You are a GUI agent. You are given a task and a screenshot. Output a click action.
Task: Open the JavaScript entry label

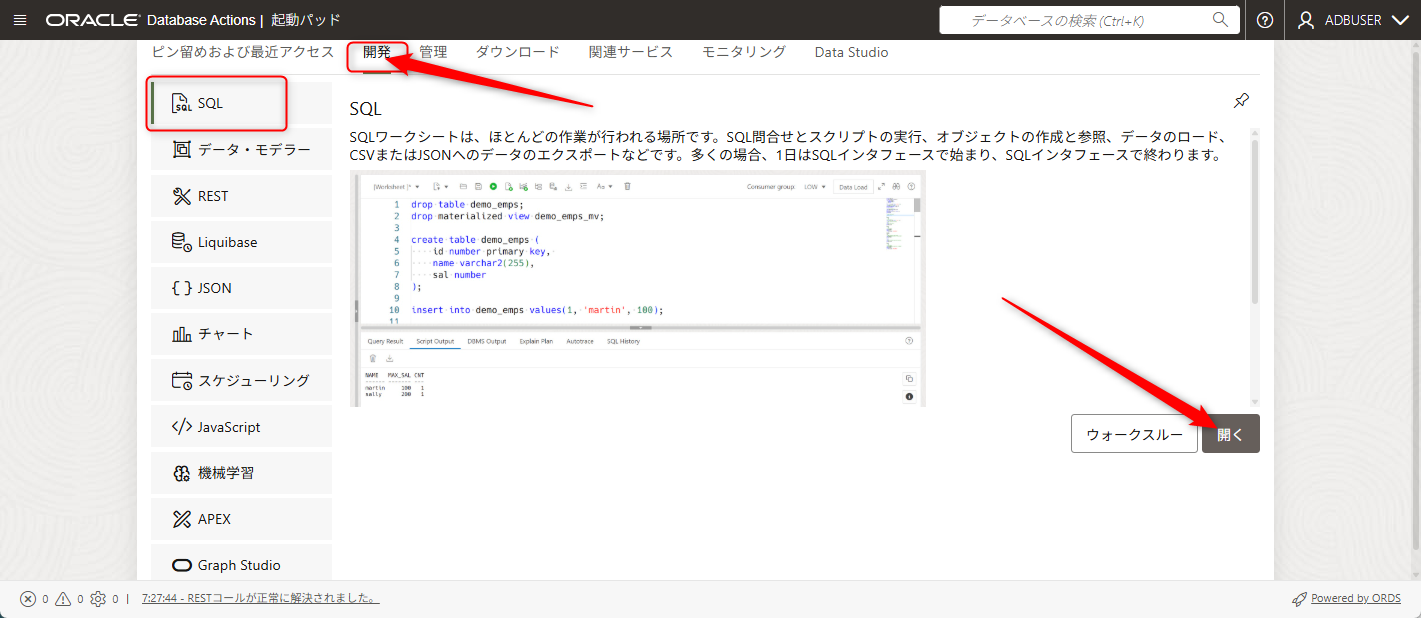(229, 427)
